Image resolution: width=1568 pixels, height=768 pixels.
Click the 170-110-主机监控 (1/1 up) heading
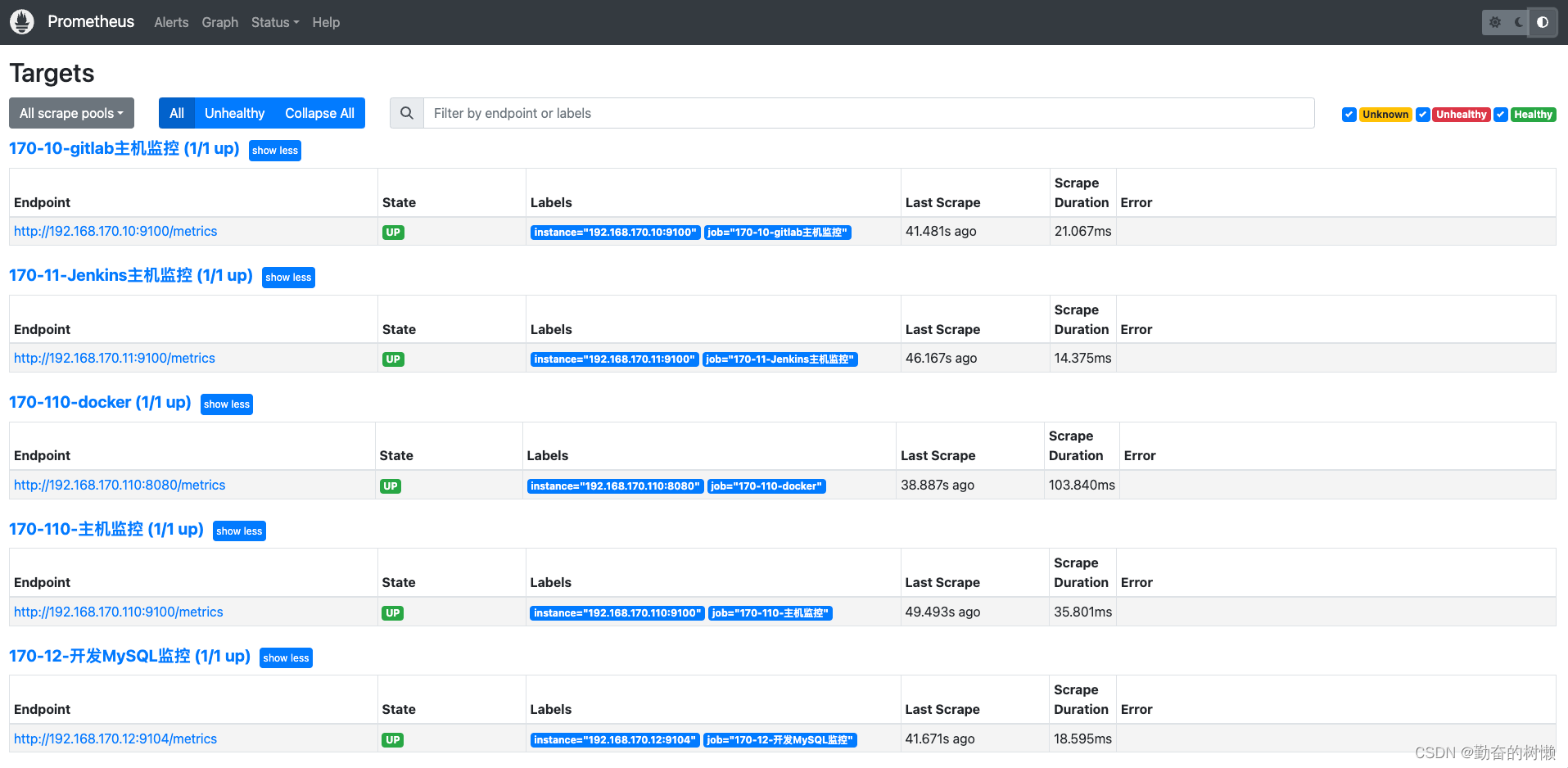pos(106,529)
